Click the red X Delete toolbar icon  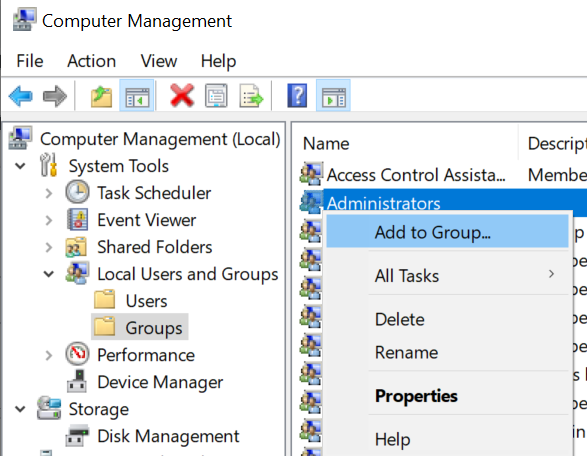(x=182, y=96)
